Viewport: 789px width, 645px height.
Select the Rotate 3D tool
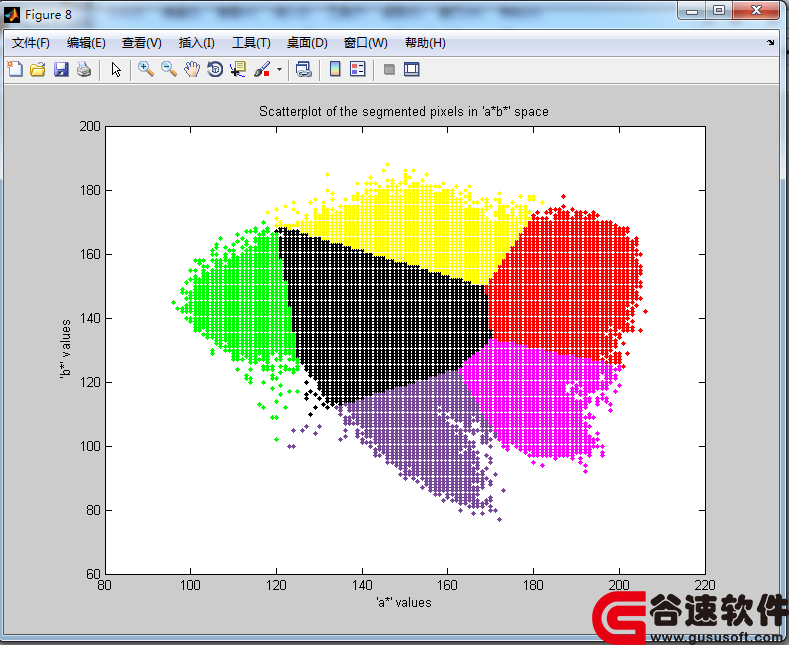tap(215, 69)
